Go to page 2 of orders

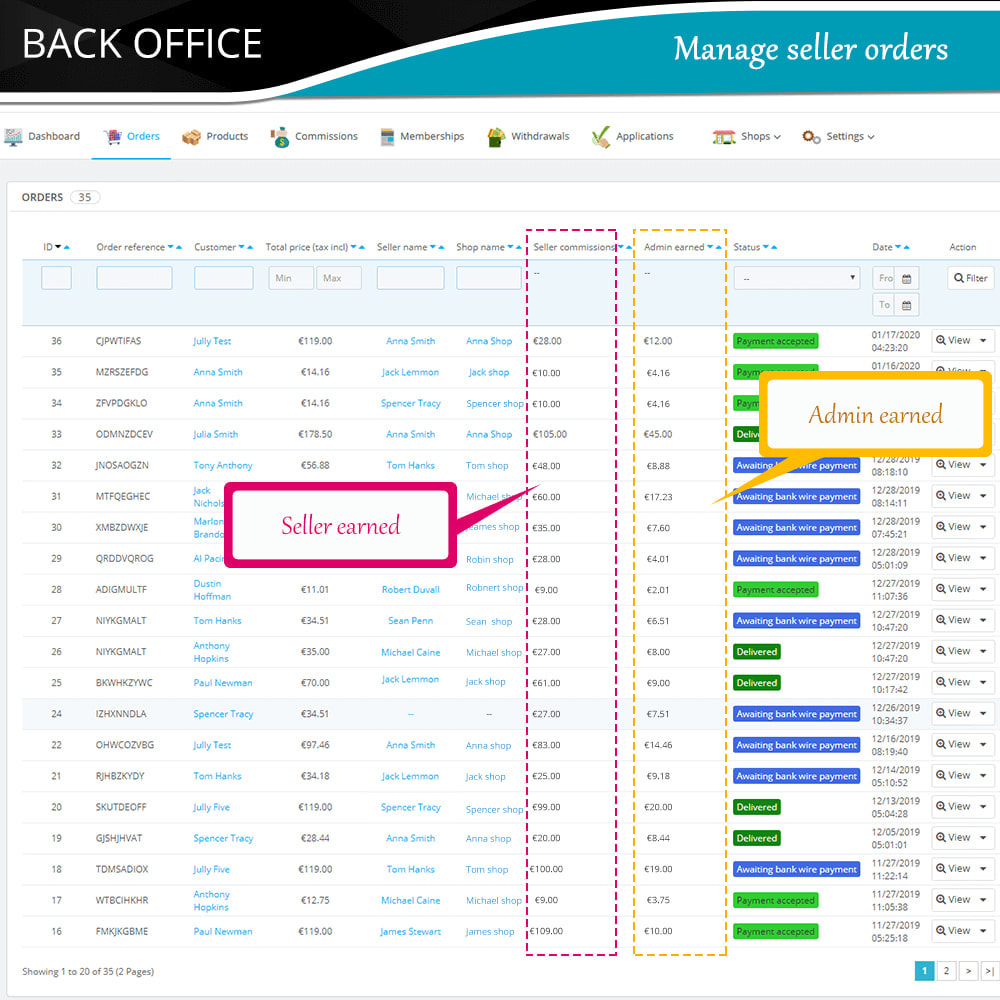947,970
